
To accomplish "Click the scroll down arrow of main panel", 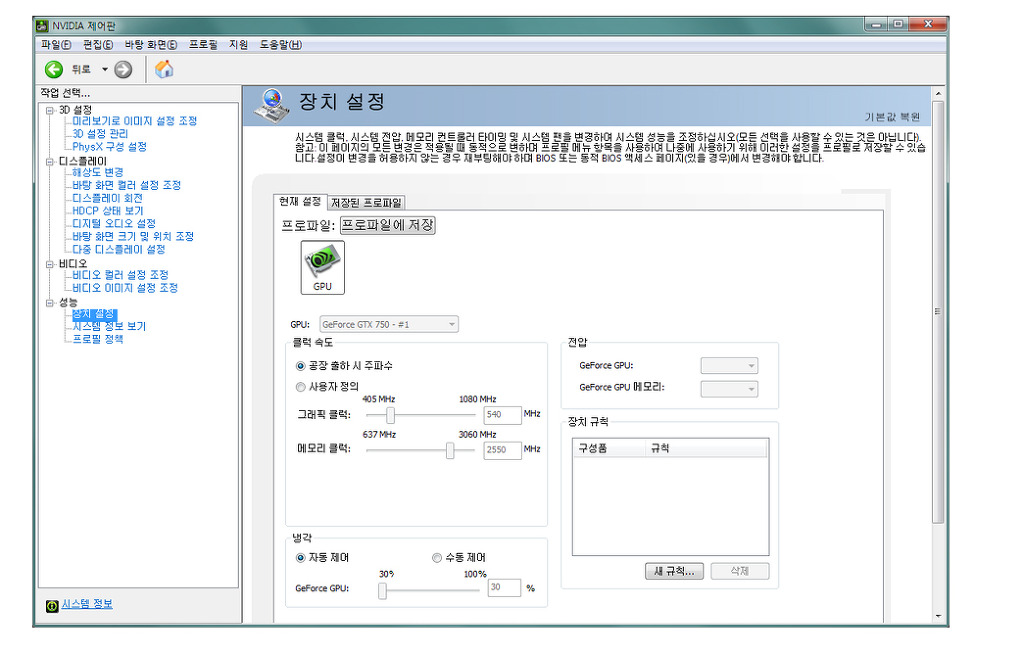I will [938, 616].
